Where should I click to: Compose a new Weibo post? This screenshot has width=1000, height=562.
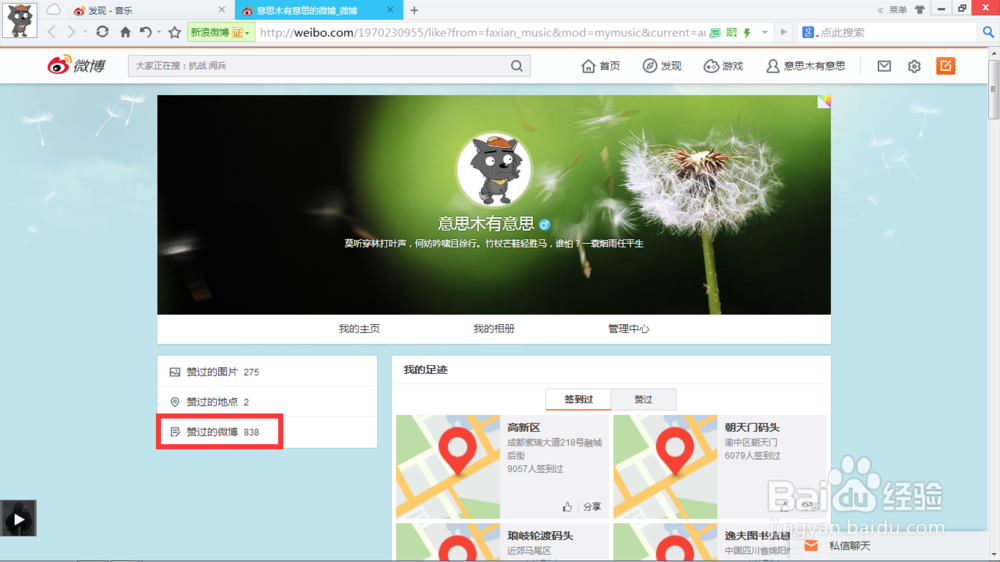point(945,66)
